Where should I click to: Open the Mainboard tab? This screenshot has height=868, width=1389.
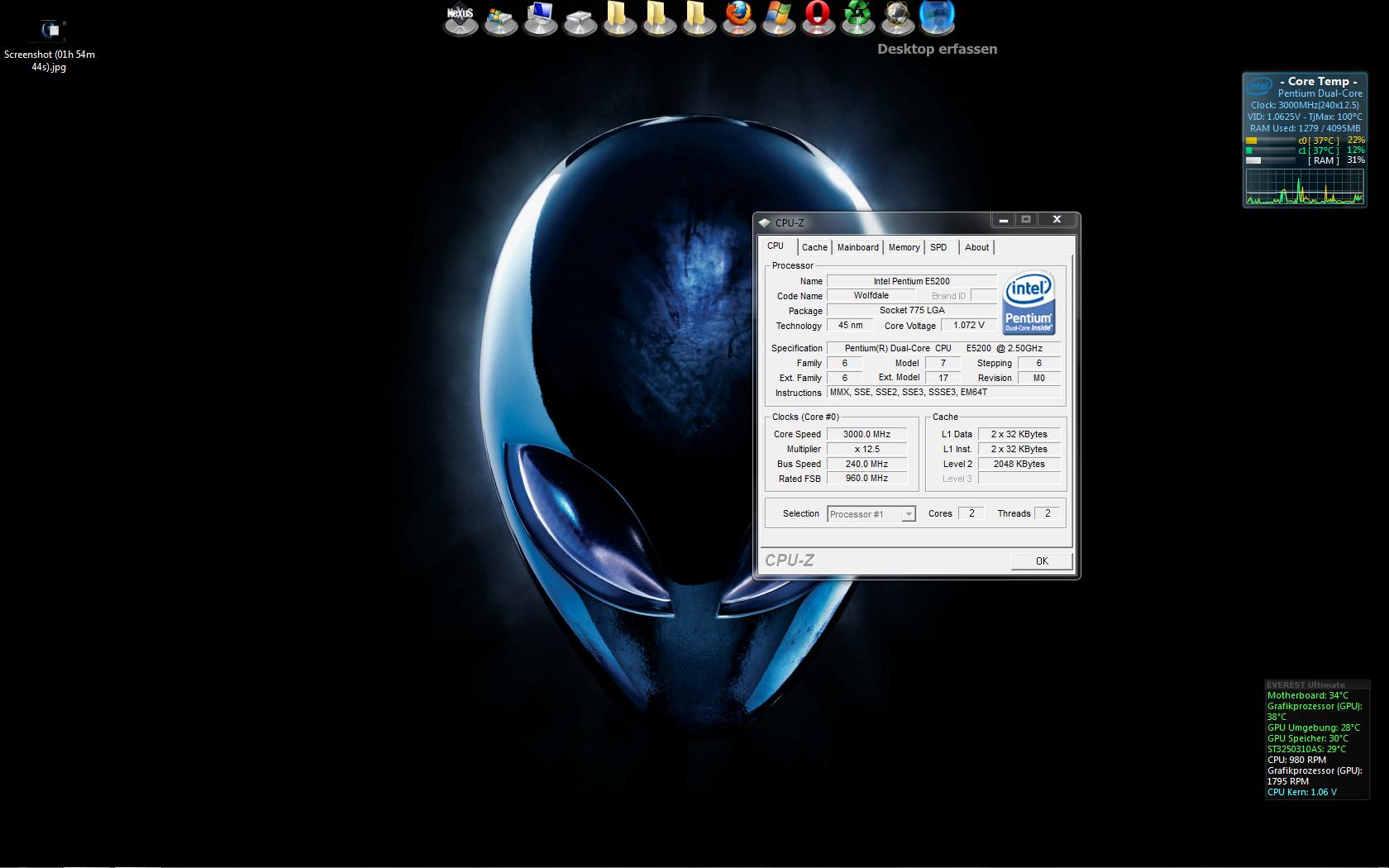(x=857, y=247)
